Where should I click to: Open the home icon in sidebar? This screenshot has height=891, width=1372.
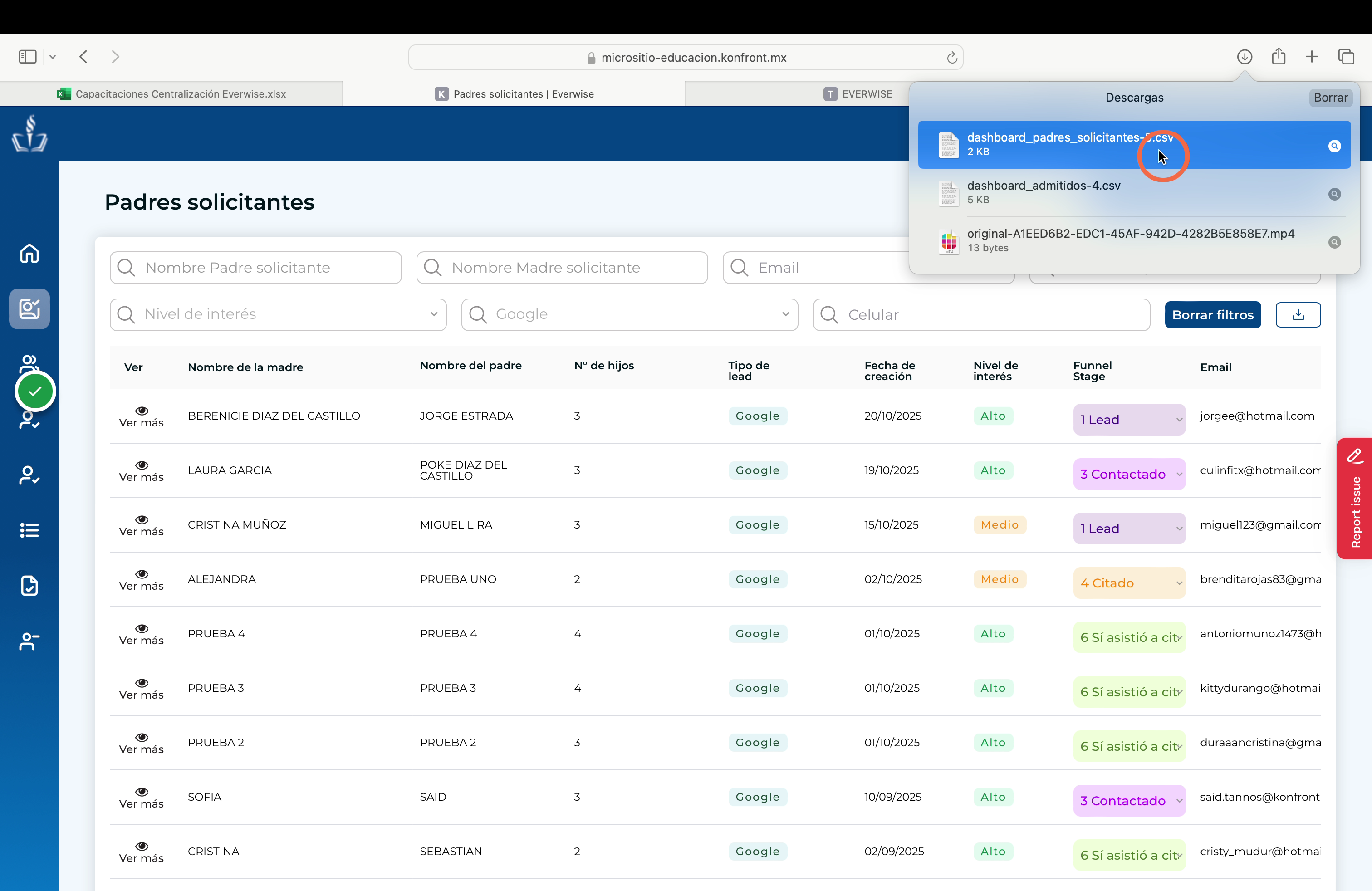(x=29, y=254)
